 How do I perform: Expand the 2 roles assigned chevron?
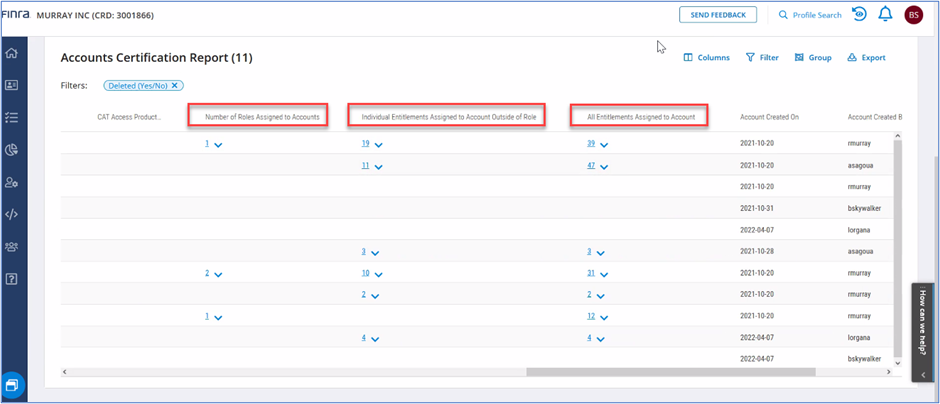pyautogui.click(x=218, y=274)
